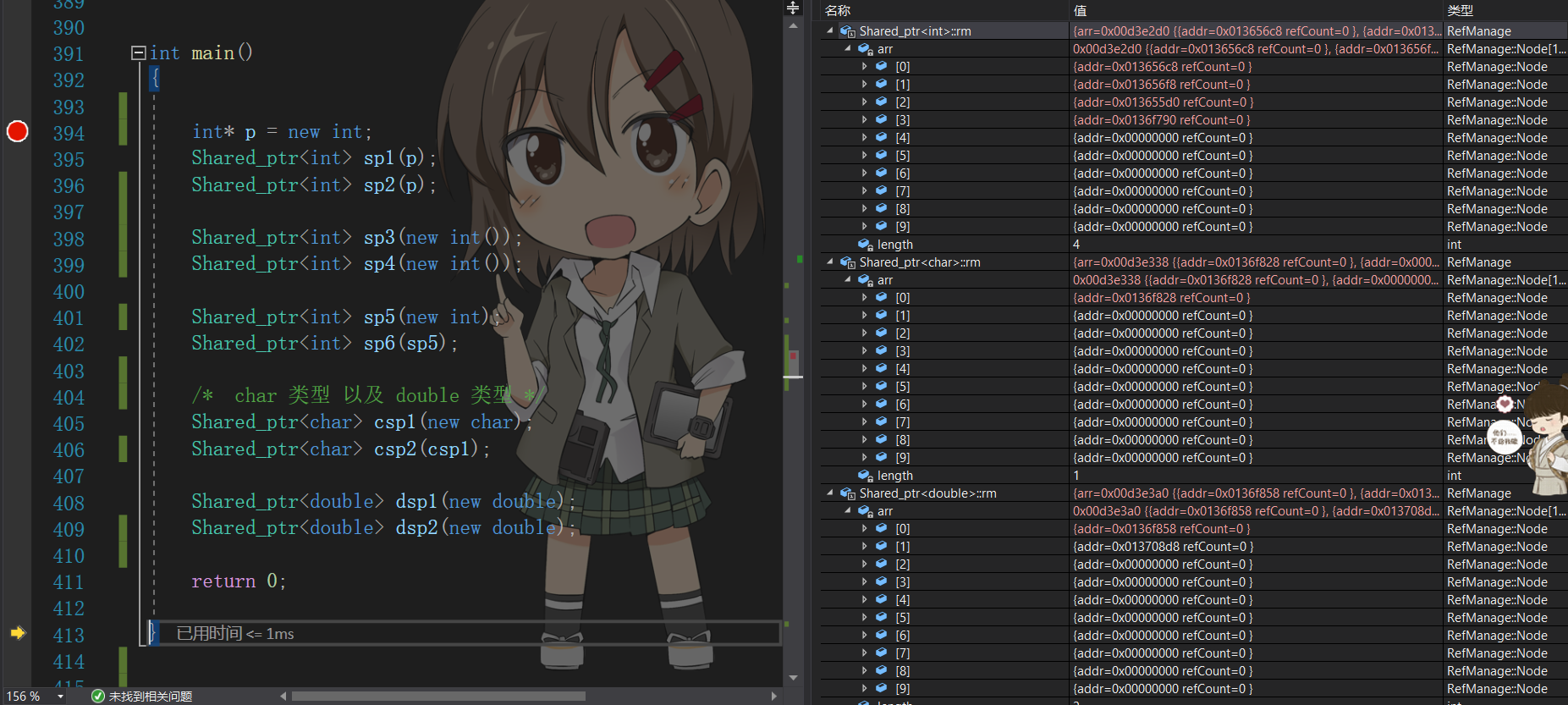Toggle the breakpoint on line 394

click(x=17, y=131)
